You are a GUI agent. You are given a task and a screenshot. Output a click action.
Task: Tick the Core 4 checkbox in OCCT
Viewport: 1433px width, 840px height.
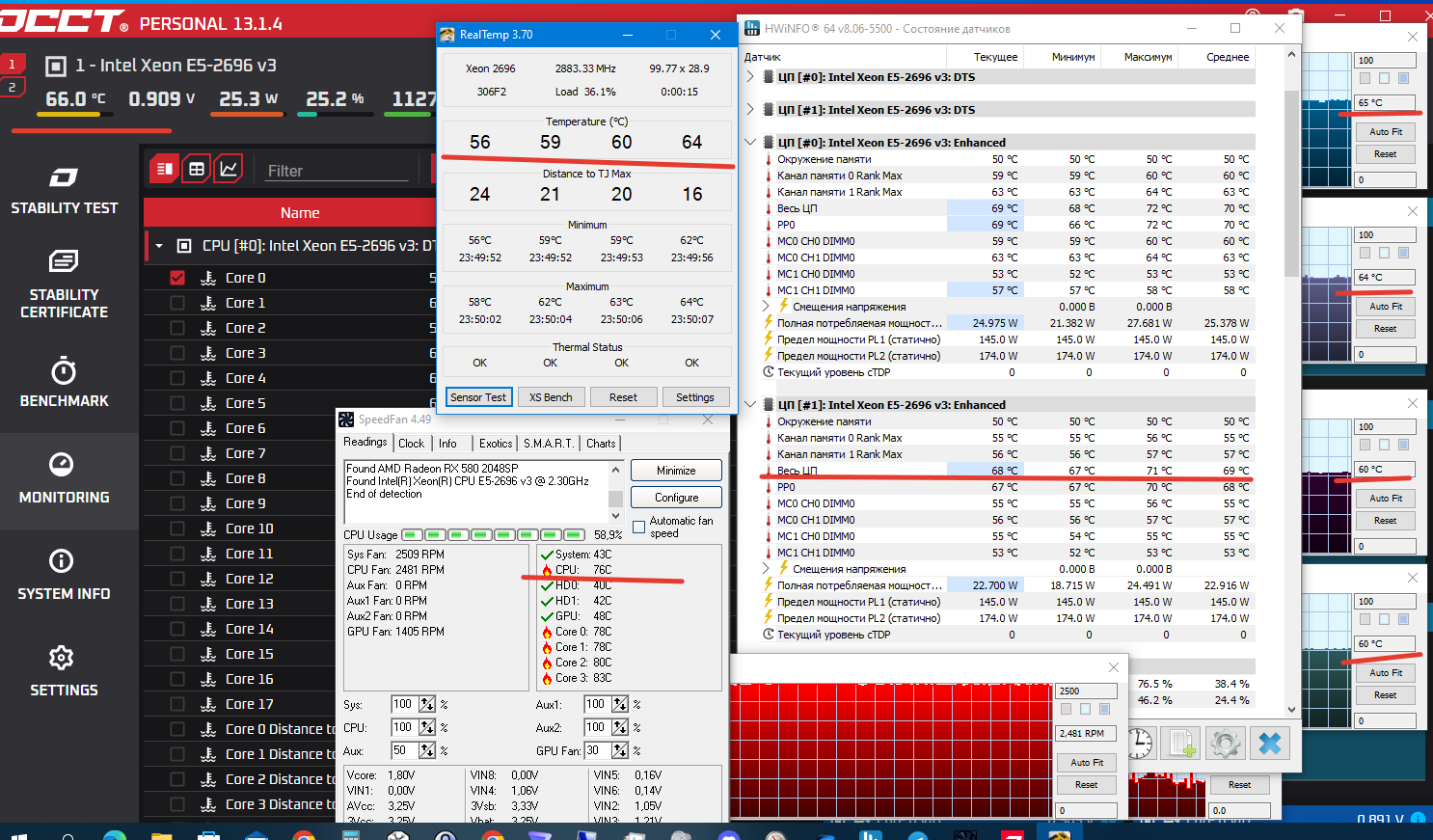pos(177,378)
